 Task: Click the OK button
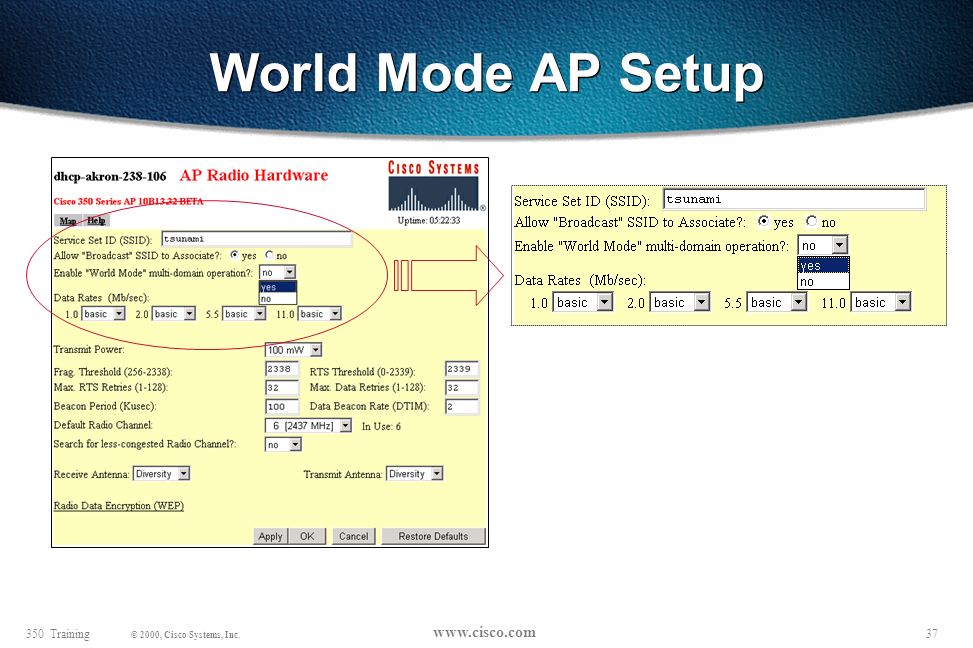(307, 536)
